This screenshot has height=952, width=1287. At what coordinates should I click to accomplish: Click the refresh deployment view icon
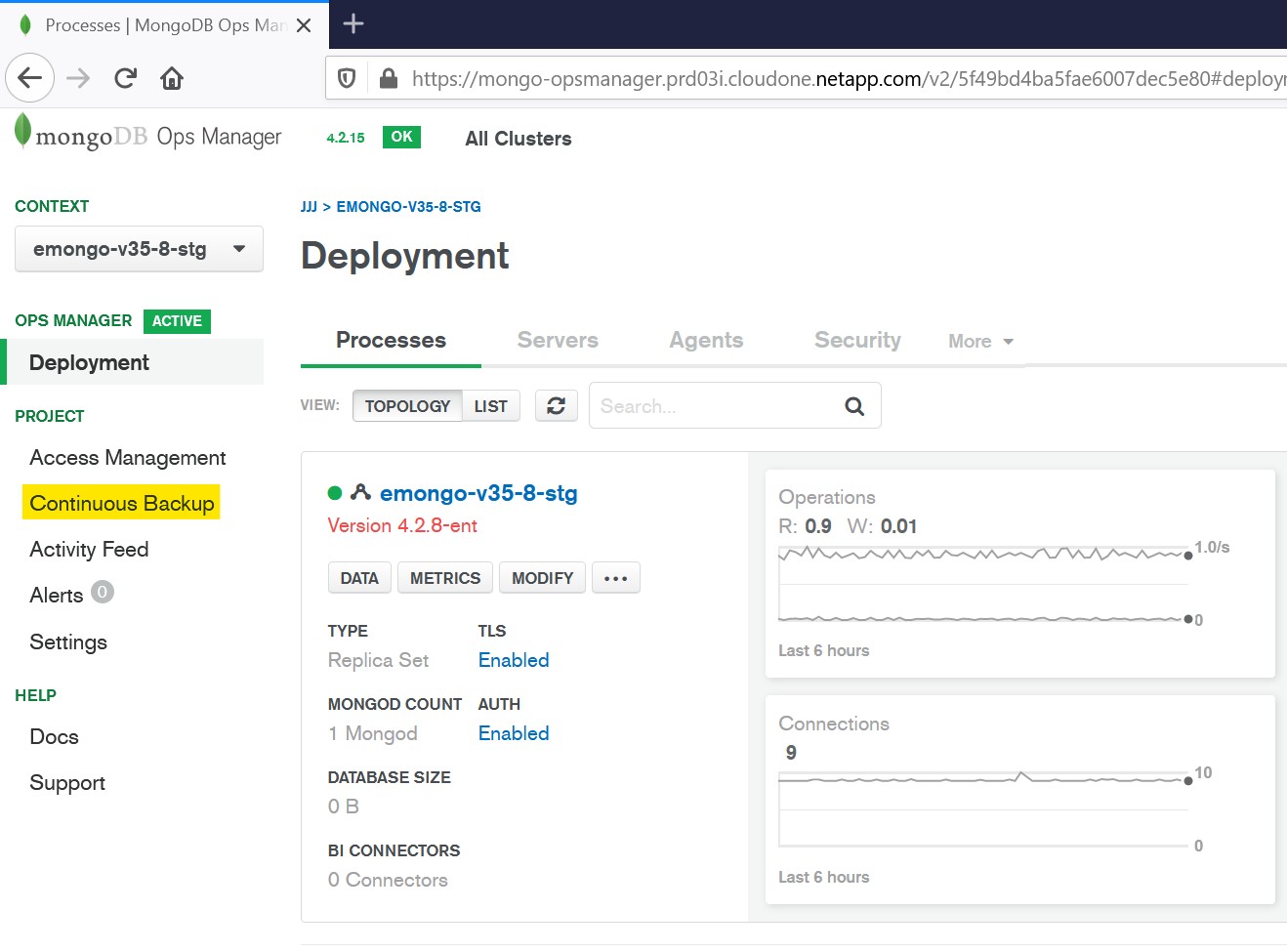[x=556, y=406]
